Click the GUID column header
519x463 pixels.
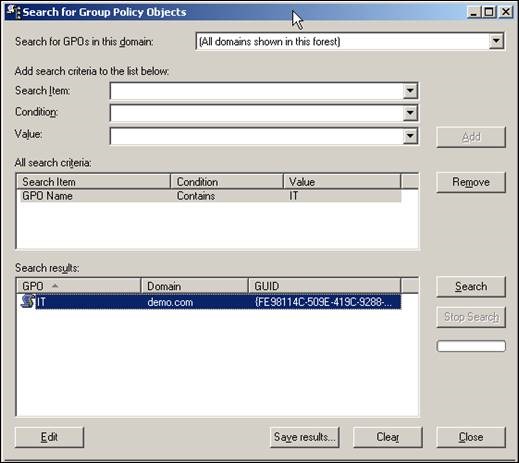point(324,286)
